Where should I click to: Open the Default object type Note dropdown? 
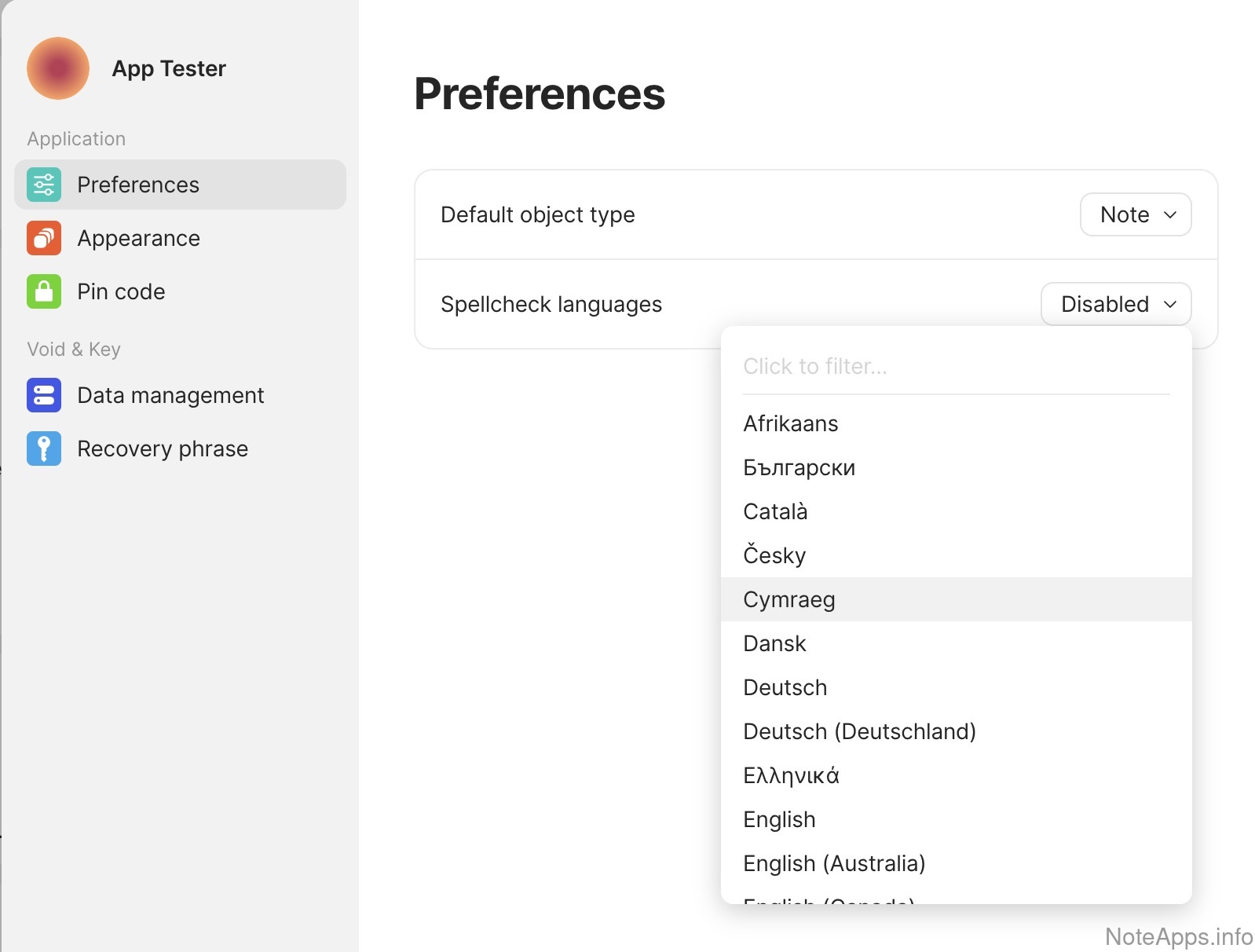point(1135,214)
